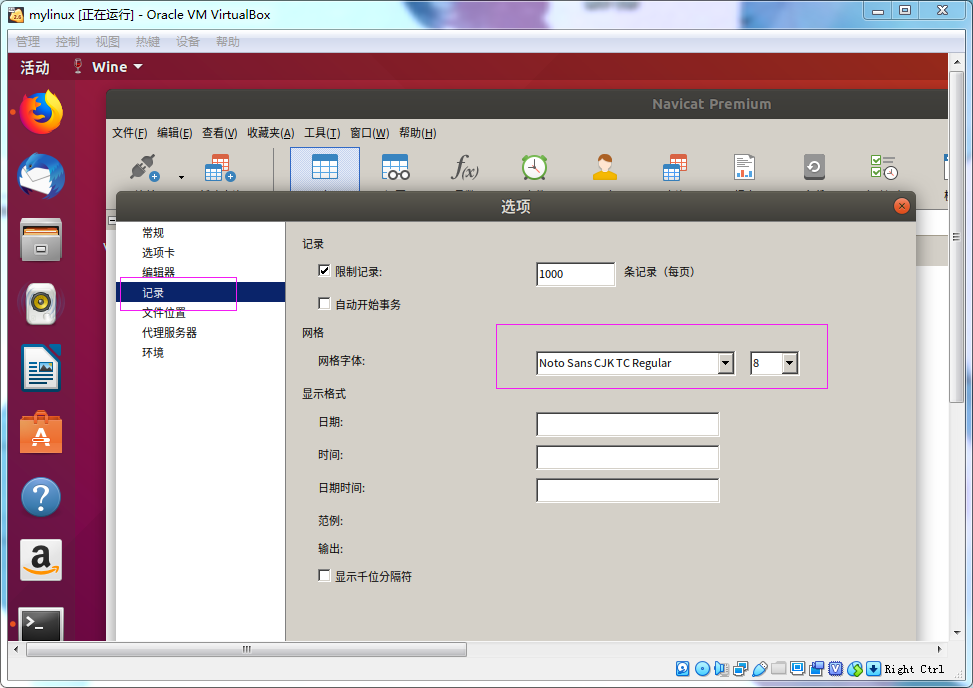Viewport: 973px width, 688px height.
Task: Open the VirtualBox 视图 menu
Action: coord(107,42)
